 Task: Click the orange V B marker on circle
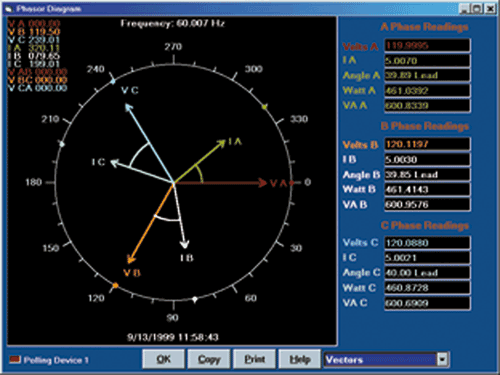click(x=115, y=285)
